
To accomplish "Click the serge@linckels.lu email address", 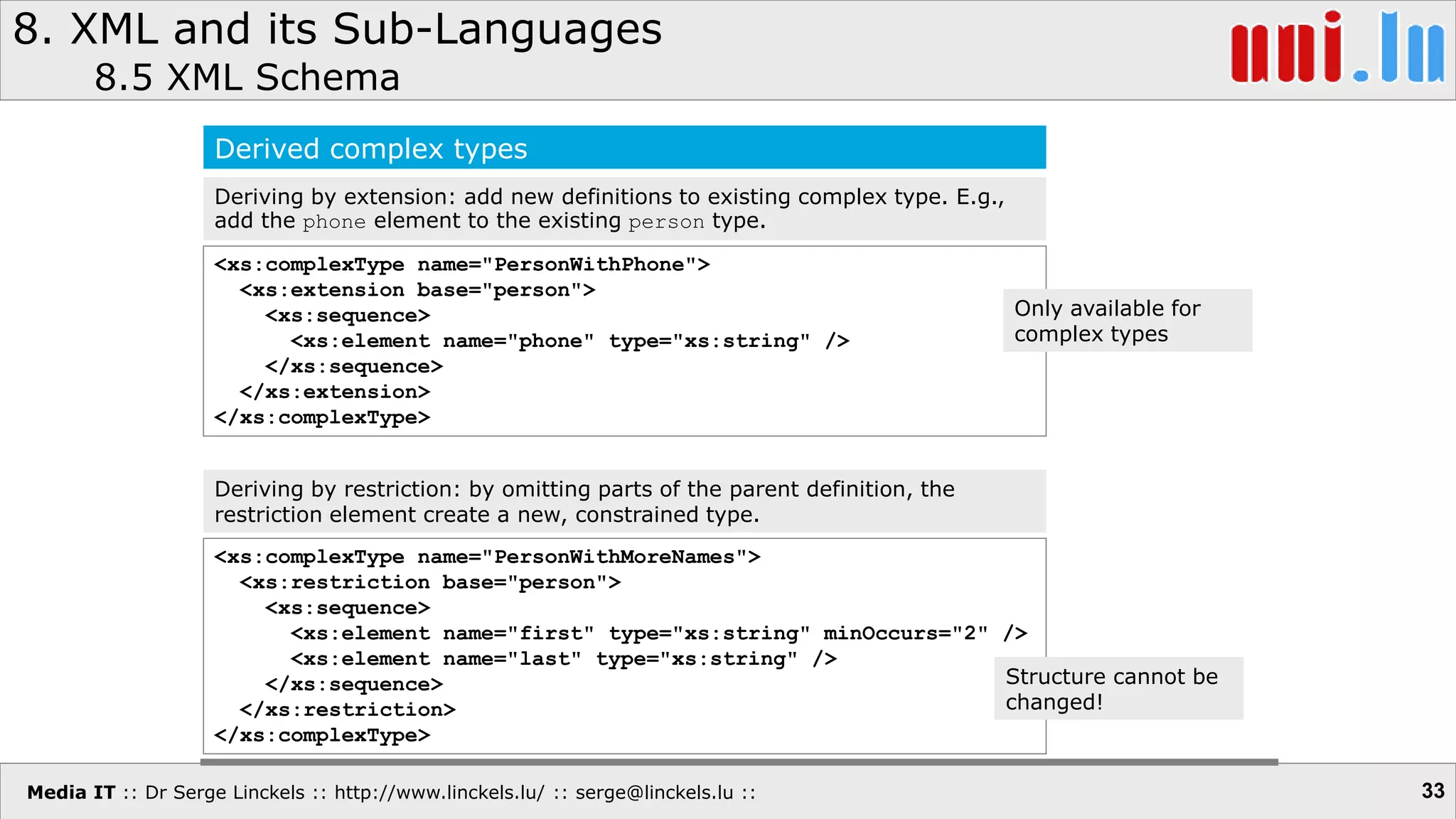I will pos(654,792).
